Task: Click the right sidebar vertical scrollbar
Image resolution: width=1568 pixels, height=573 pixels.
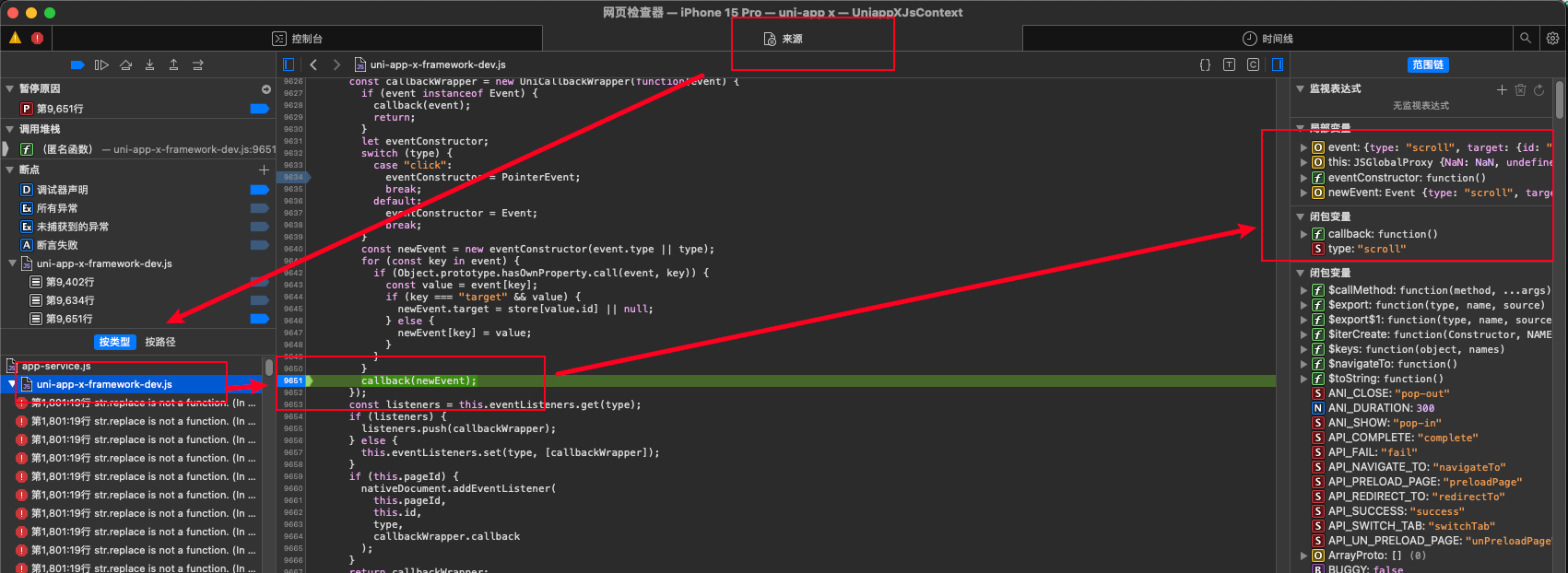Action: tap(1560, 99)
